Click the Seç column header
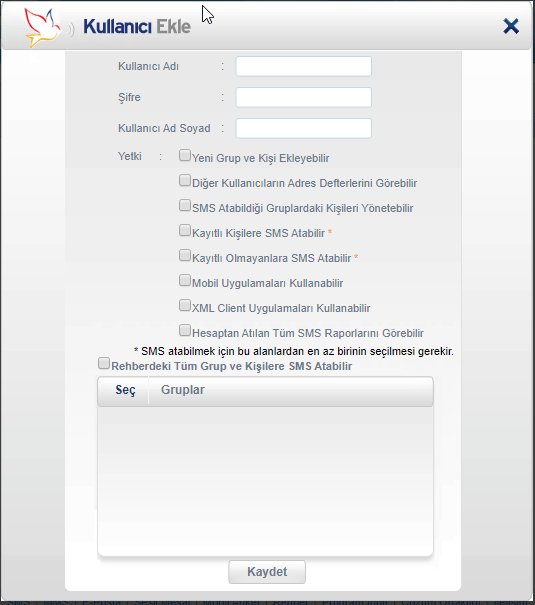535x605 pixels. click(x=125, y=390)
